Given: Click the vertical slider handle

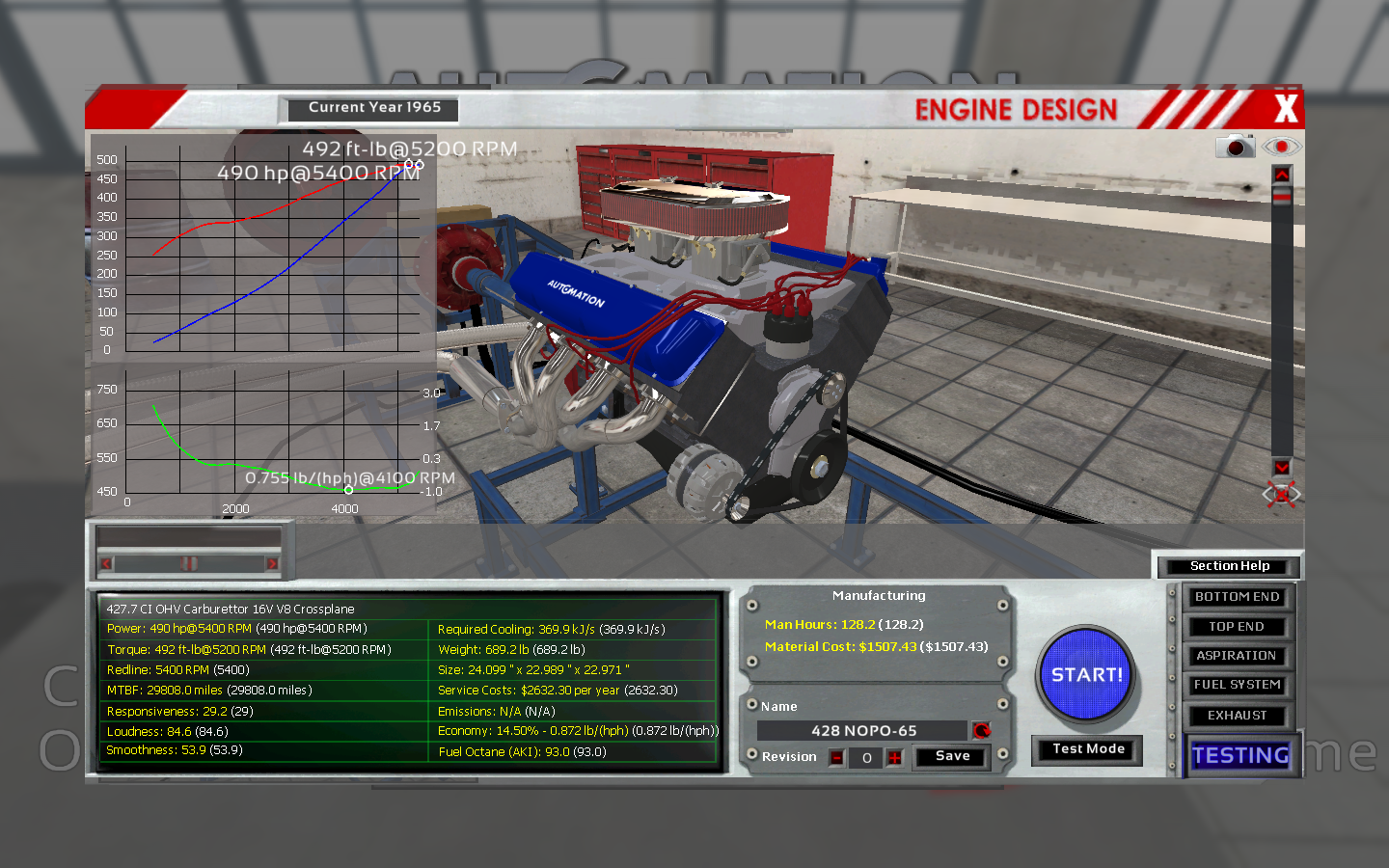Looking at the screenshot, I should click(x=1281, y=196).
